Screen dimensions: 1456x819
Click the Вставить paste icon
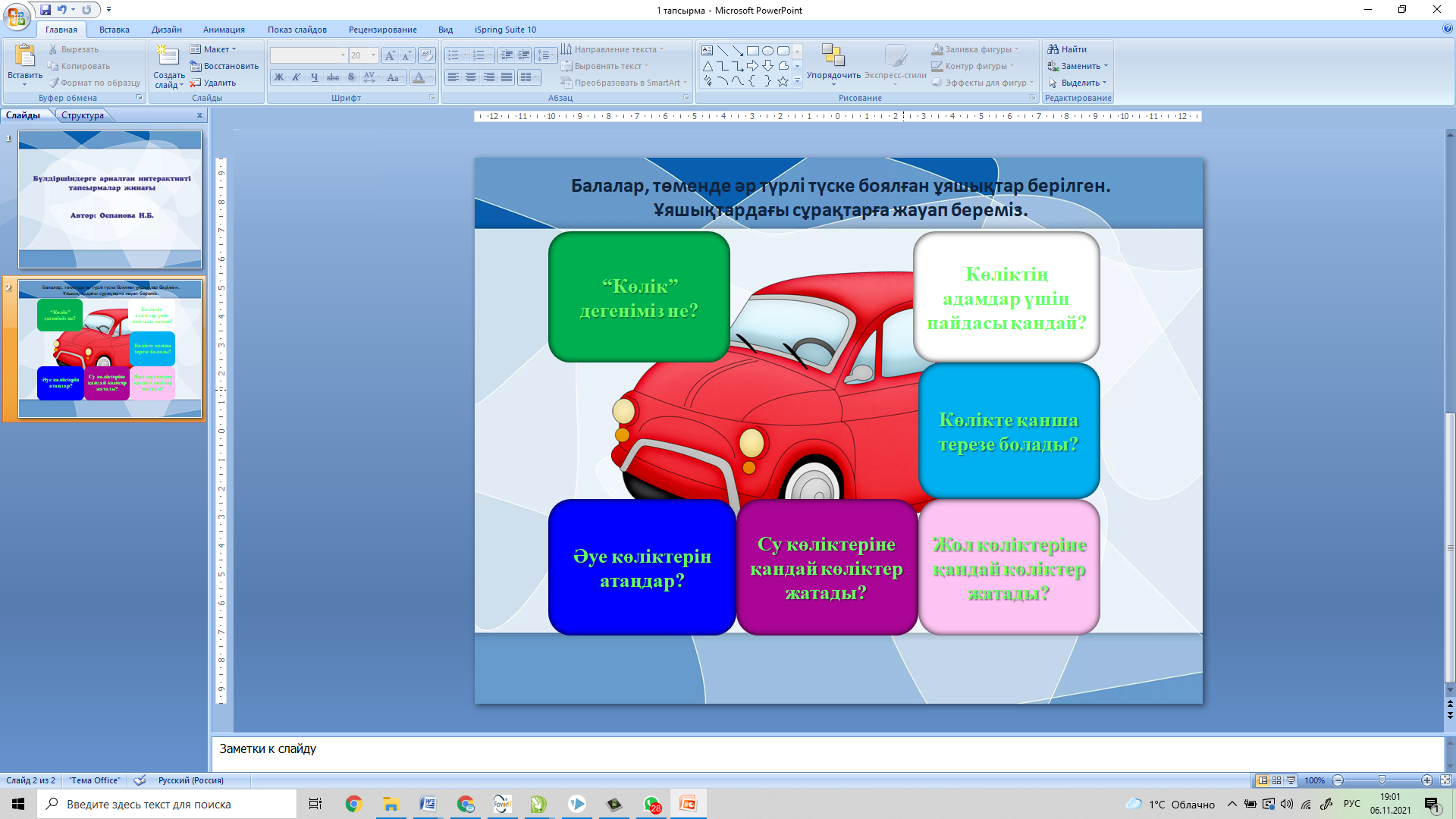[x=25, y=57]
